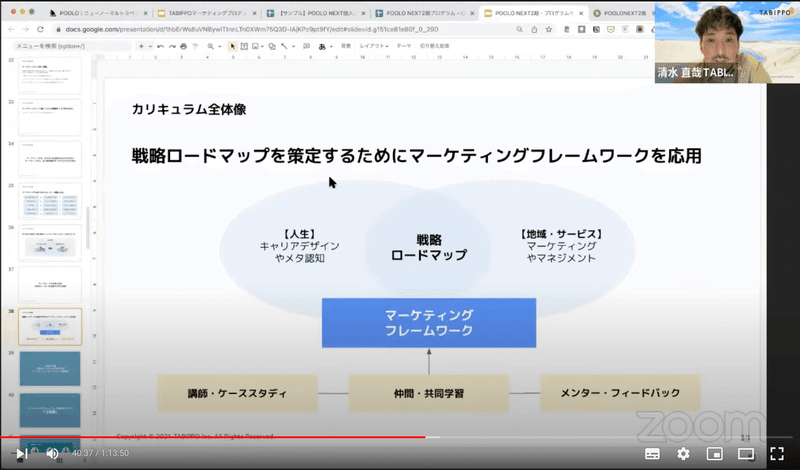The height and width of the screenshot is (470, 800).
Task: Click the browser back arrow
Action: tap(11, 30)
